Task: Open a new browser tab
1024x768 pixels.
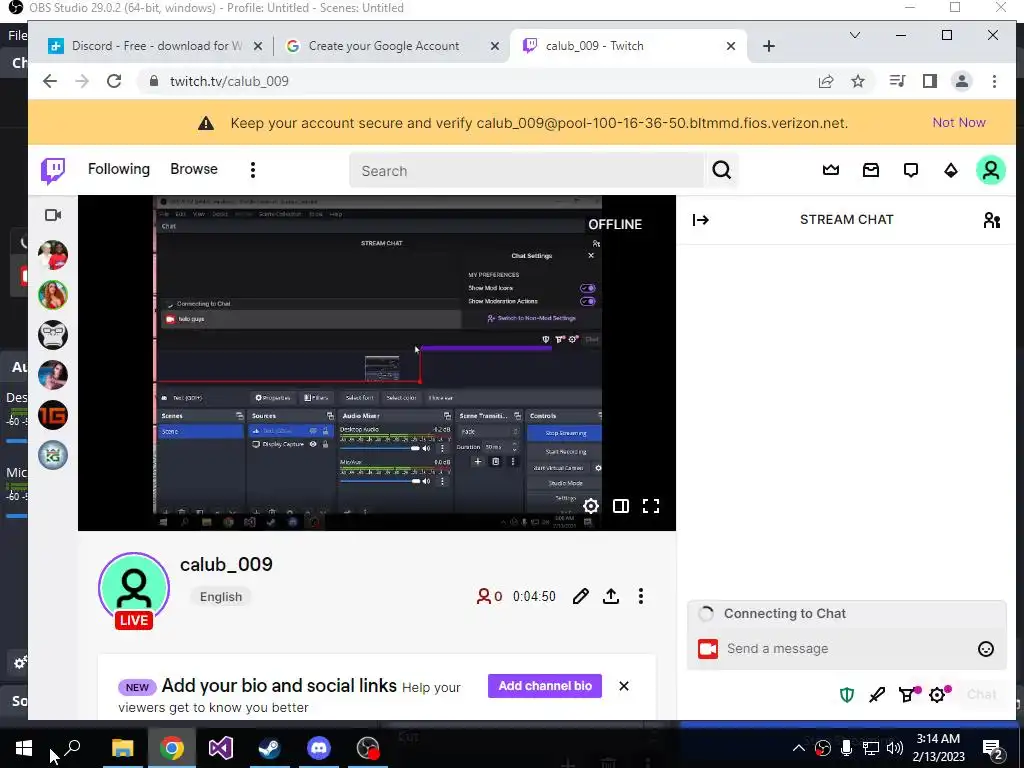Action: click(769, 46)
